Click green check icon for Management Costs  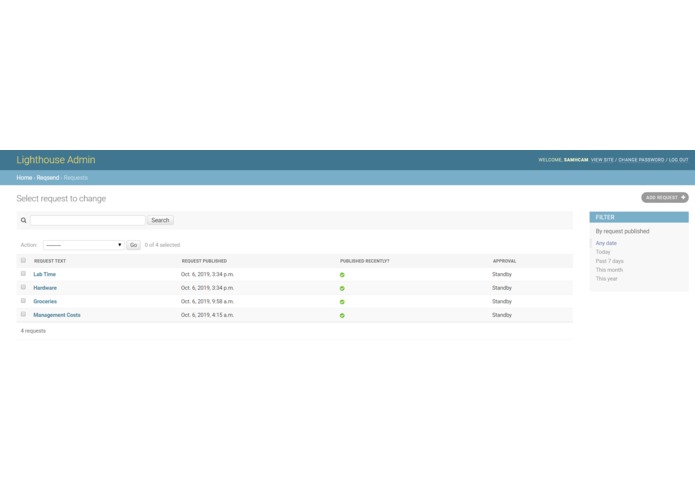[x=342, y=315]
